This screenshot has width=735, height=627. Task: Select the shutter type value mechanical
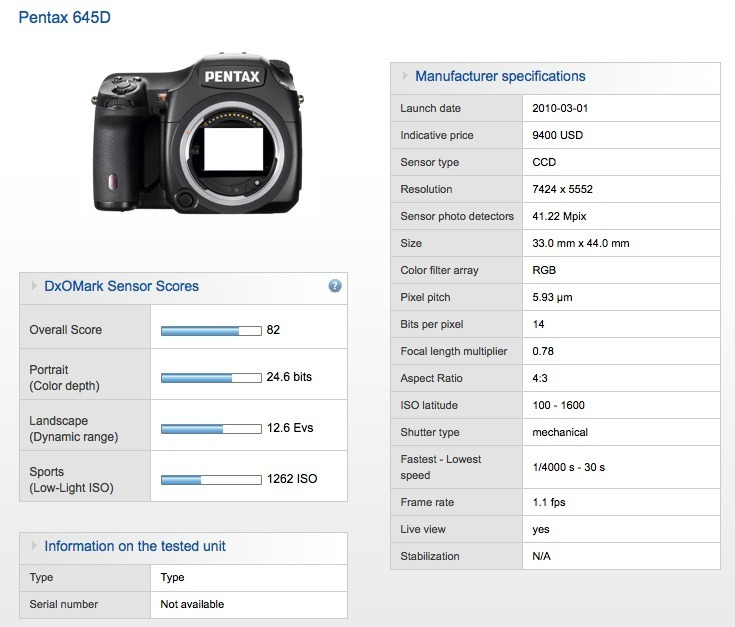(560, 433)
